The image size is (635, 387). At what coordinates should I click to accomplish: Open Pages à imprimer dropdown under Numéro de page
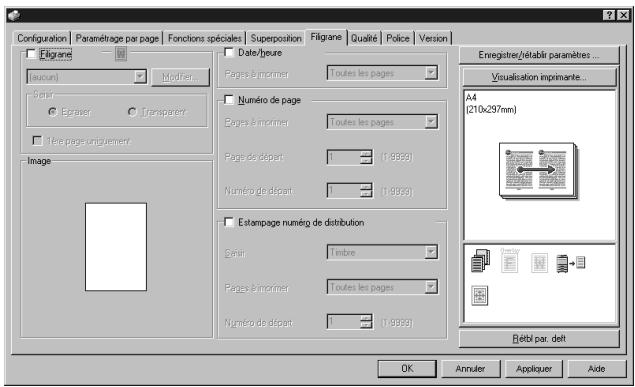pyautogui.click(x=382, y=122)
